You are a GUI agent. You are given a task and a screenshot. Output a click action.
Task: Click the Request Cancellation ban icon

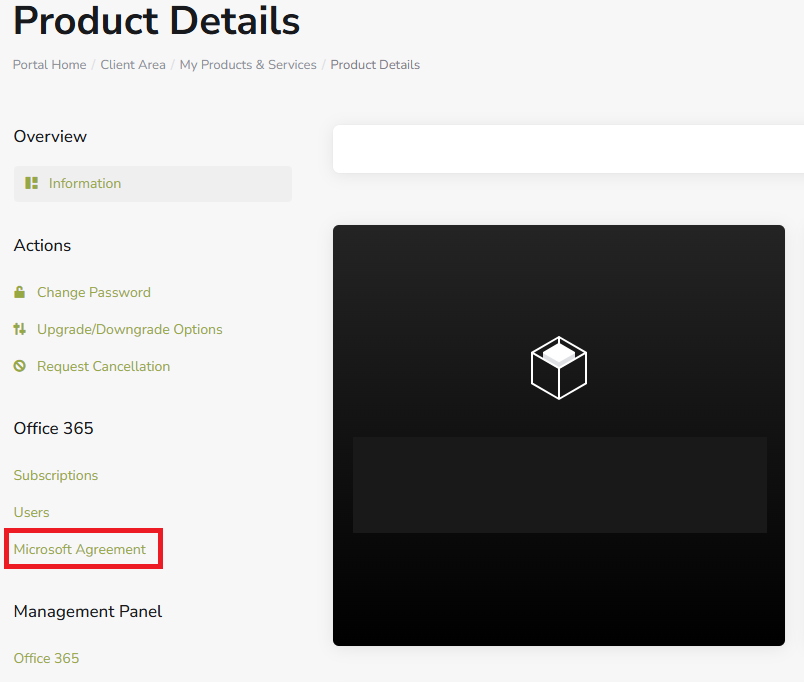pos(19,366)
